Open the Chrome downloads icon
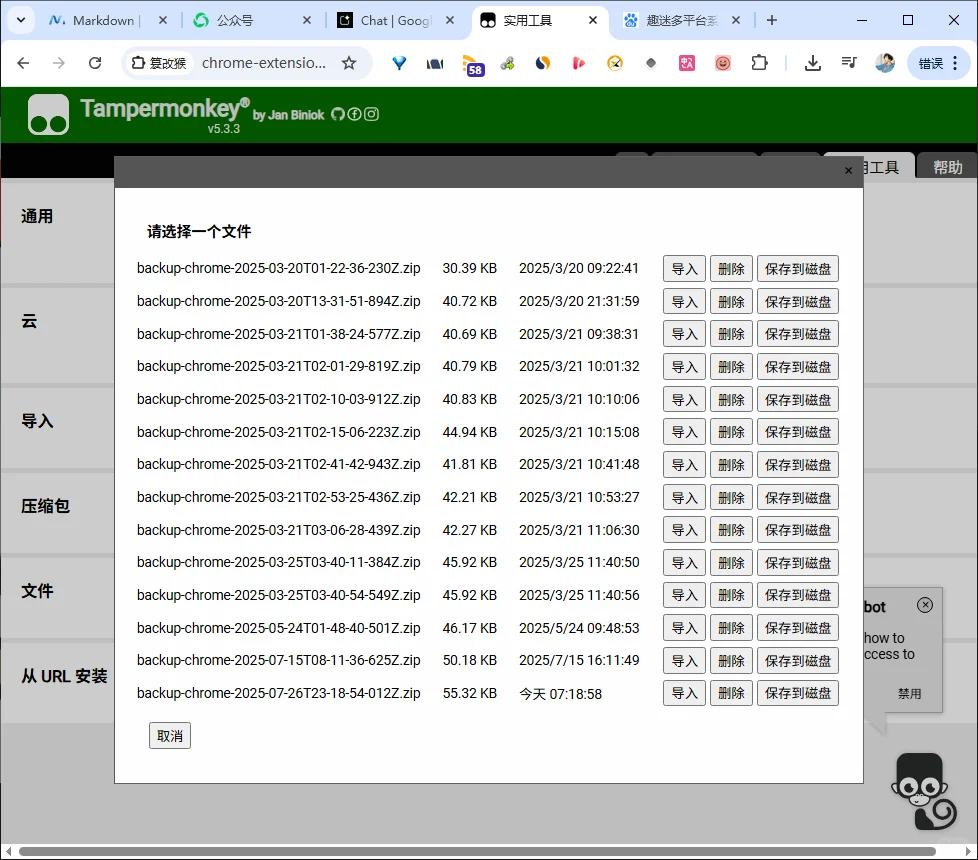The height and width of the screenshot is (860, 978). click(812, 63)
